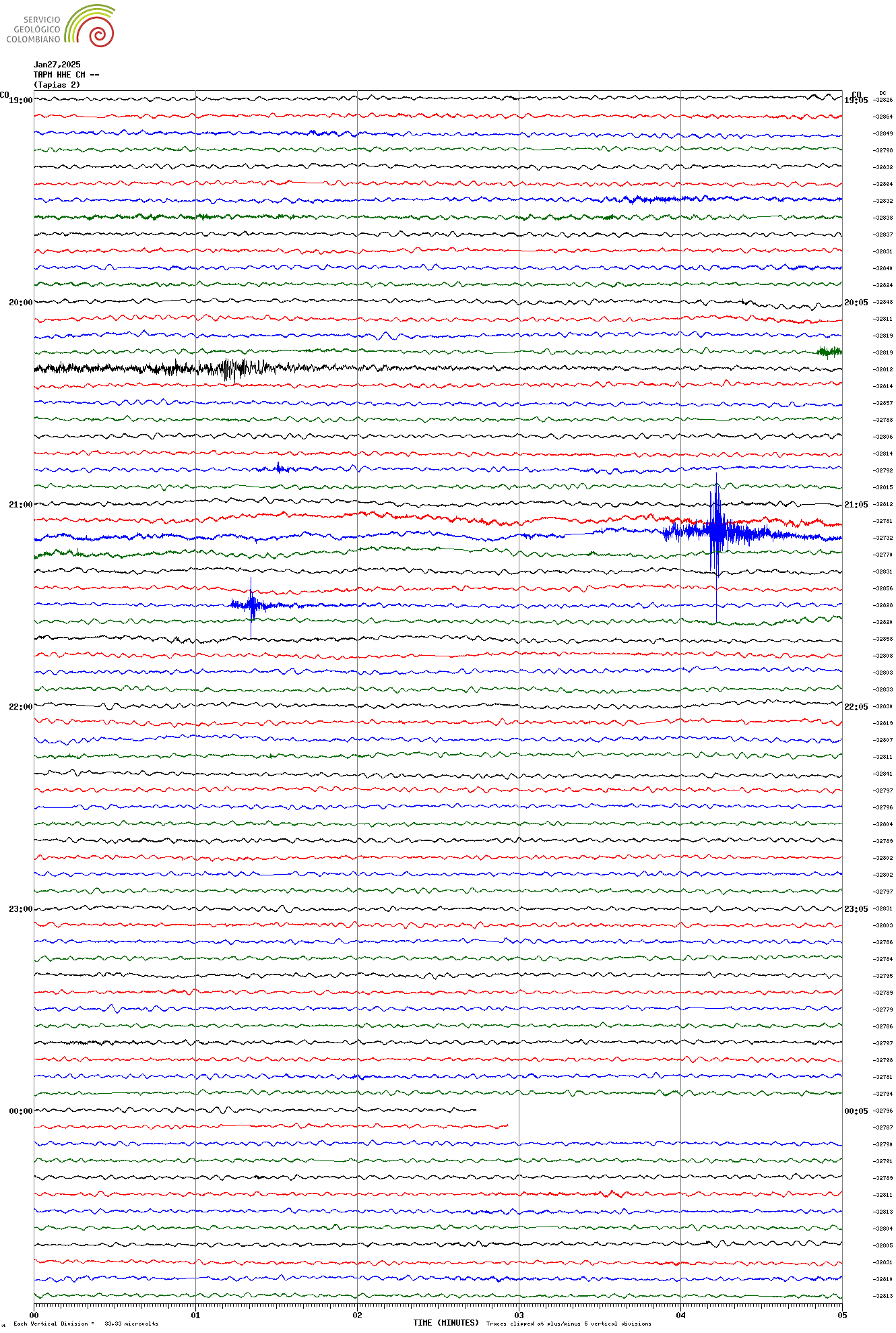Click the DC column header

click(x=883, y=93)
